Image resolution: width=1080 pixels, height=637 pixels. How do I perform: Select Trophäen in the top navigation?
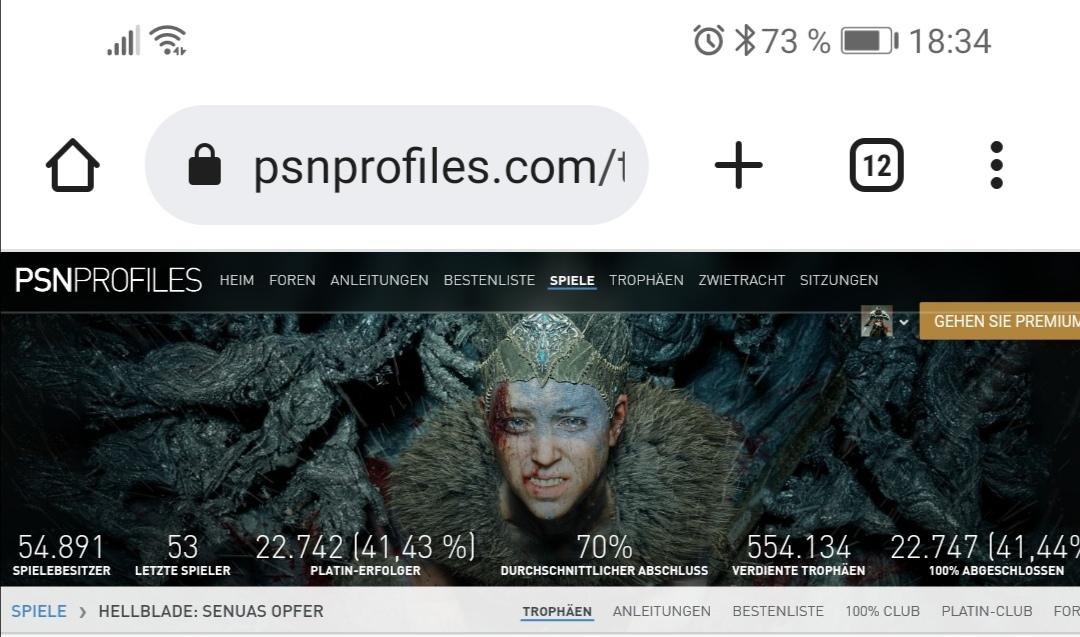646,280
